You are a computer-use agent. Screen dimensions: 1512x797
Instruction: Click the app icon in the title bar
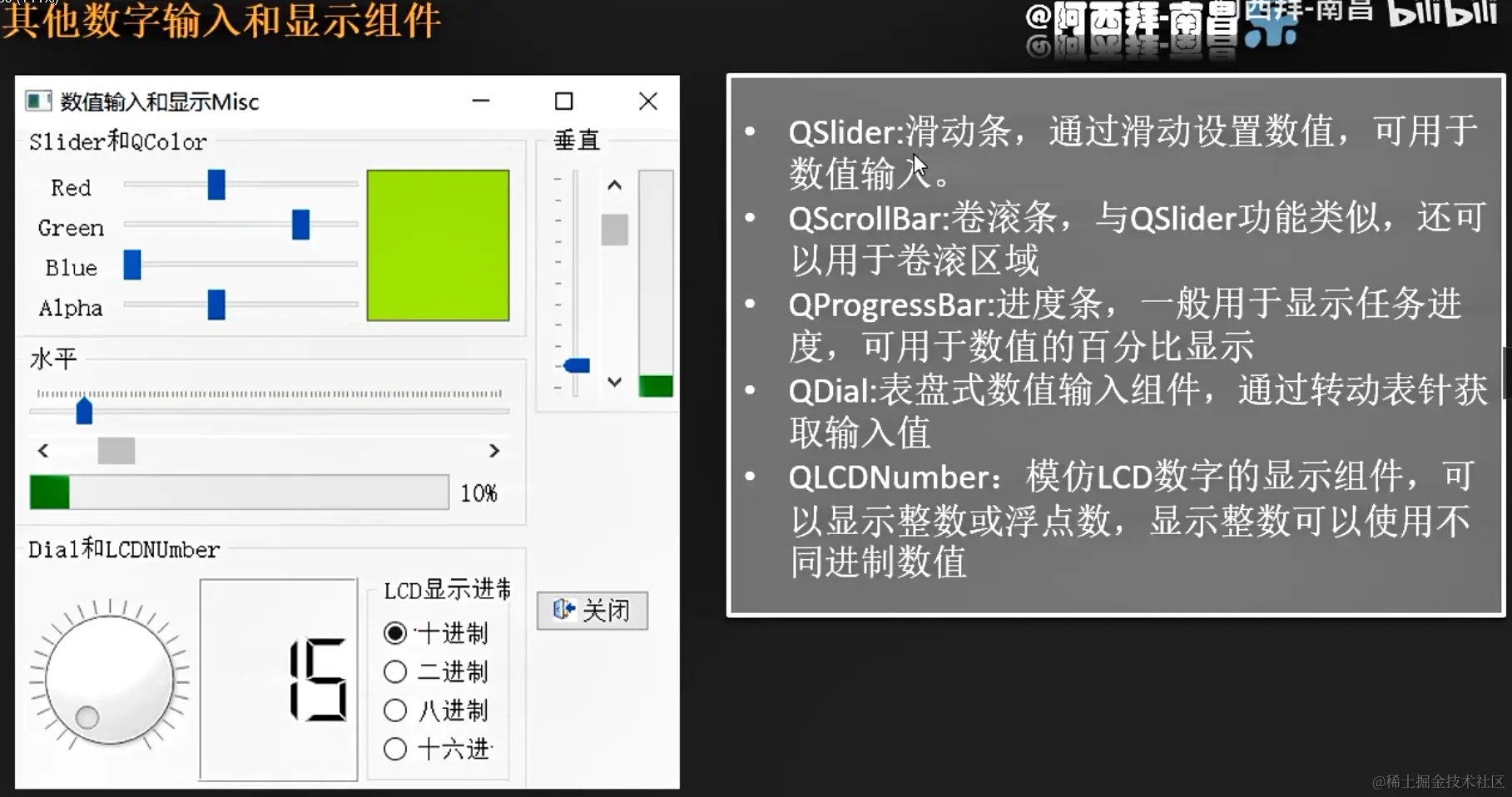point(37,101)
